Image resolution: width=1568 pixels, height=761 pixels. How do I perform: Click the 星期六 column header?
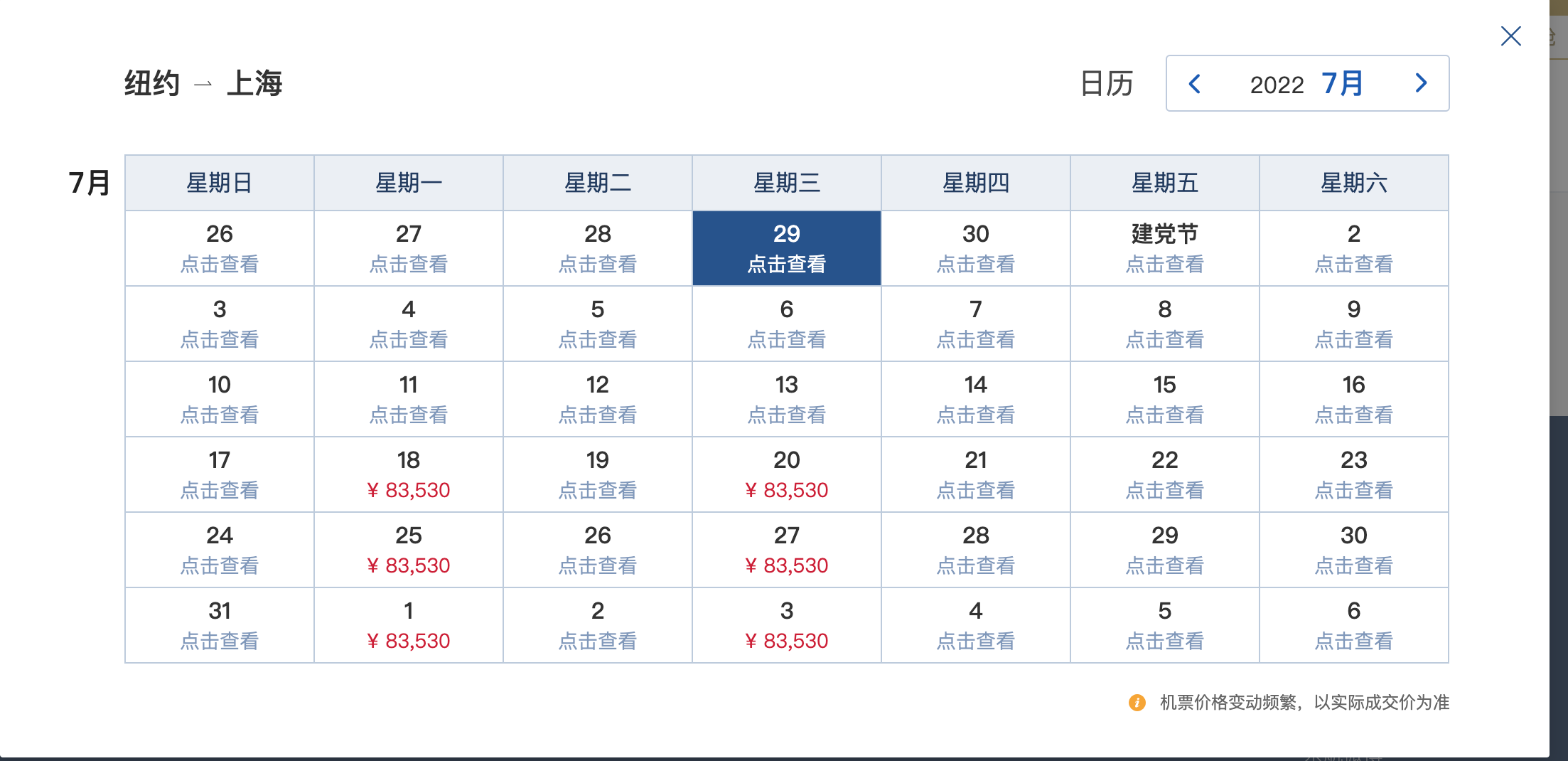point(1354,183)
